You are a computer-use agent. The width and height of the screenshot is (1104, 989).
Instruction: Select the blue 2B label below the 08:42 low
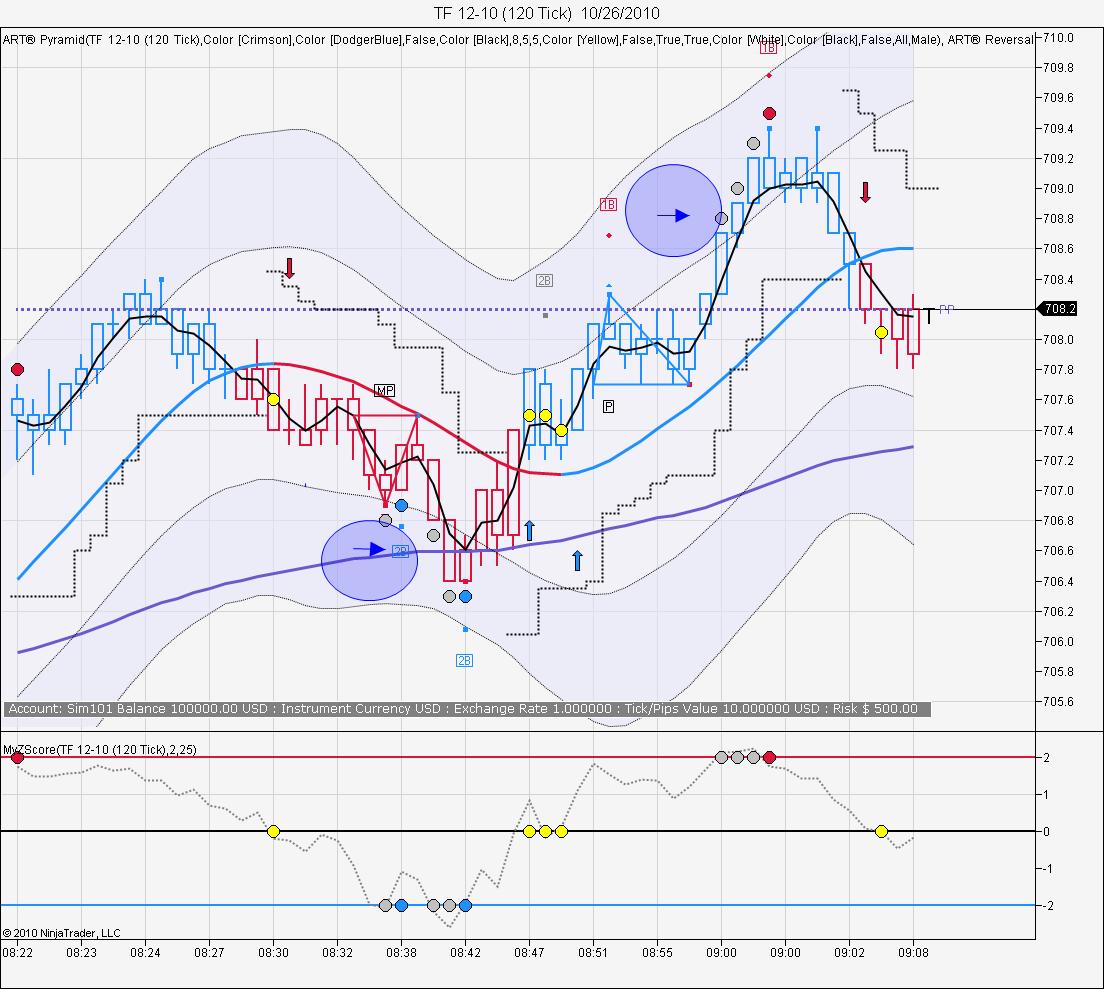[x=464, y=660]
